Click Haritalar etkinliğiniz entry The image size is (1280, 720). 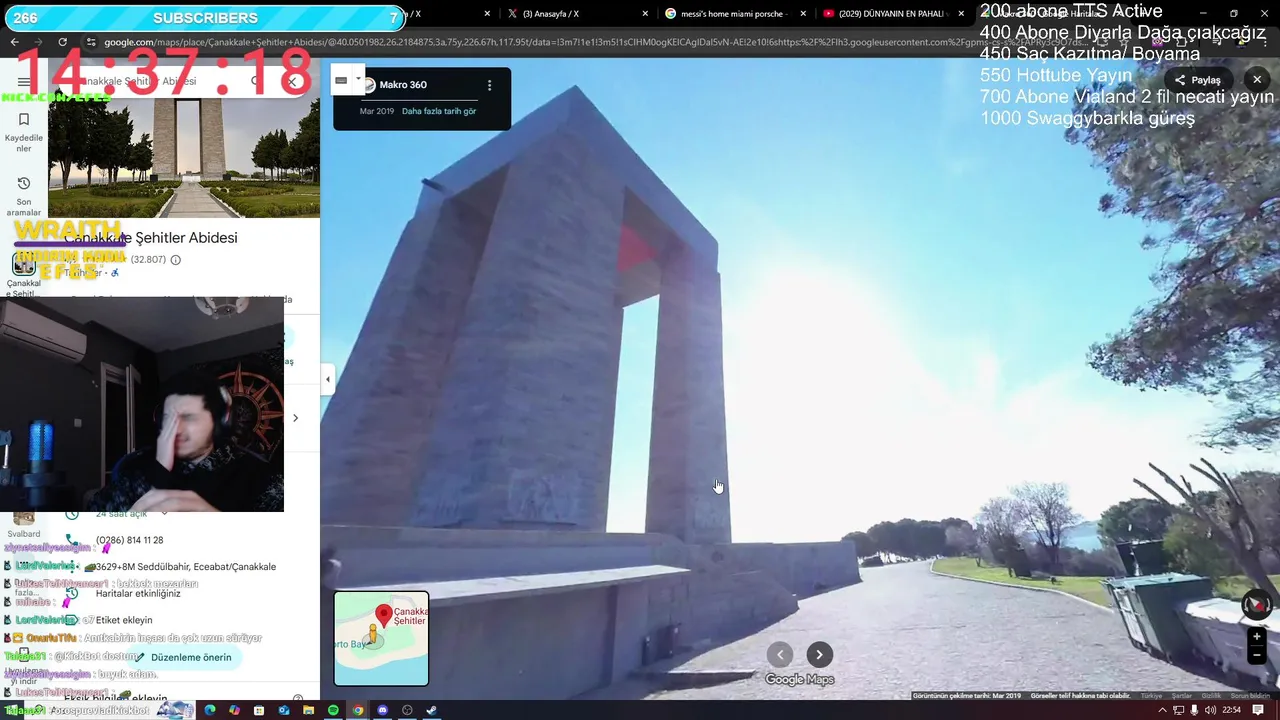138,593
